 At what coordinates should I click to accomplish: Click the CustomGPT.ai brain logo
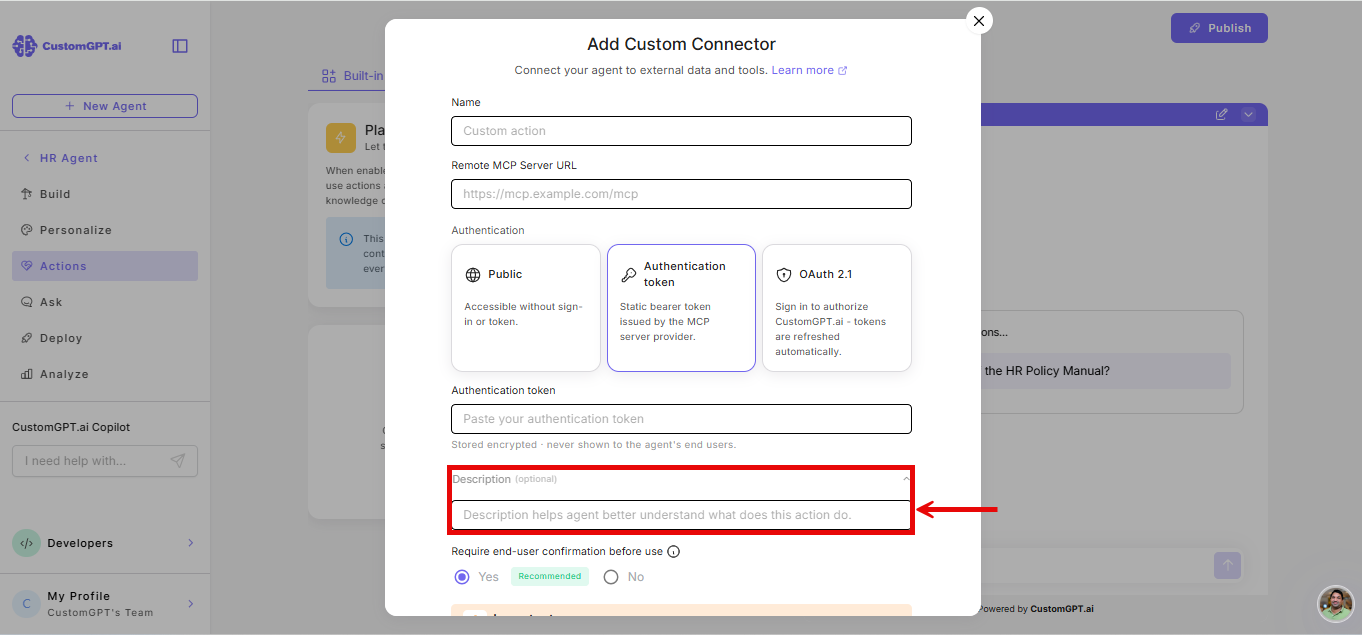coord(24,46)
